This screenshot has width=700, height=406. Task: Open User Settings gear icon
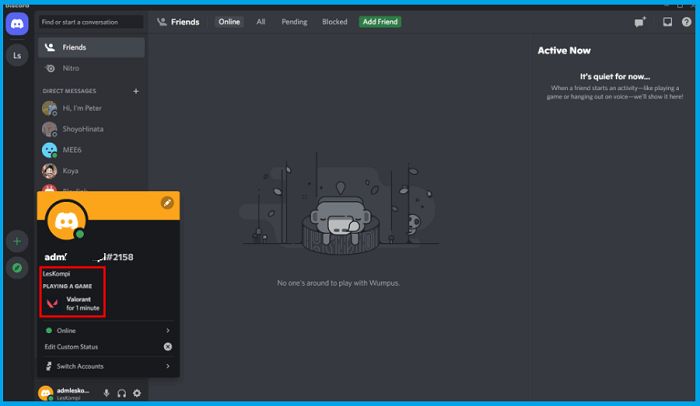pyautogui.click(x=137, y=393)
